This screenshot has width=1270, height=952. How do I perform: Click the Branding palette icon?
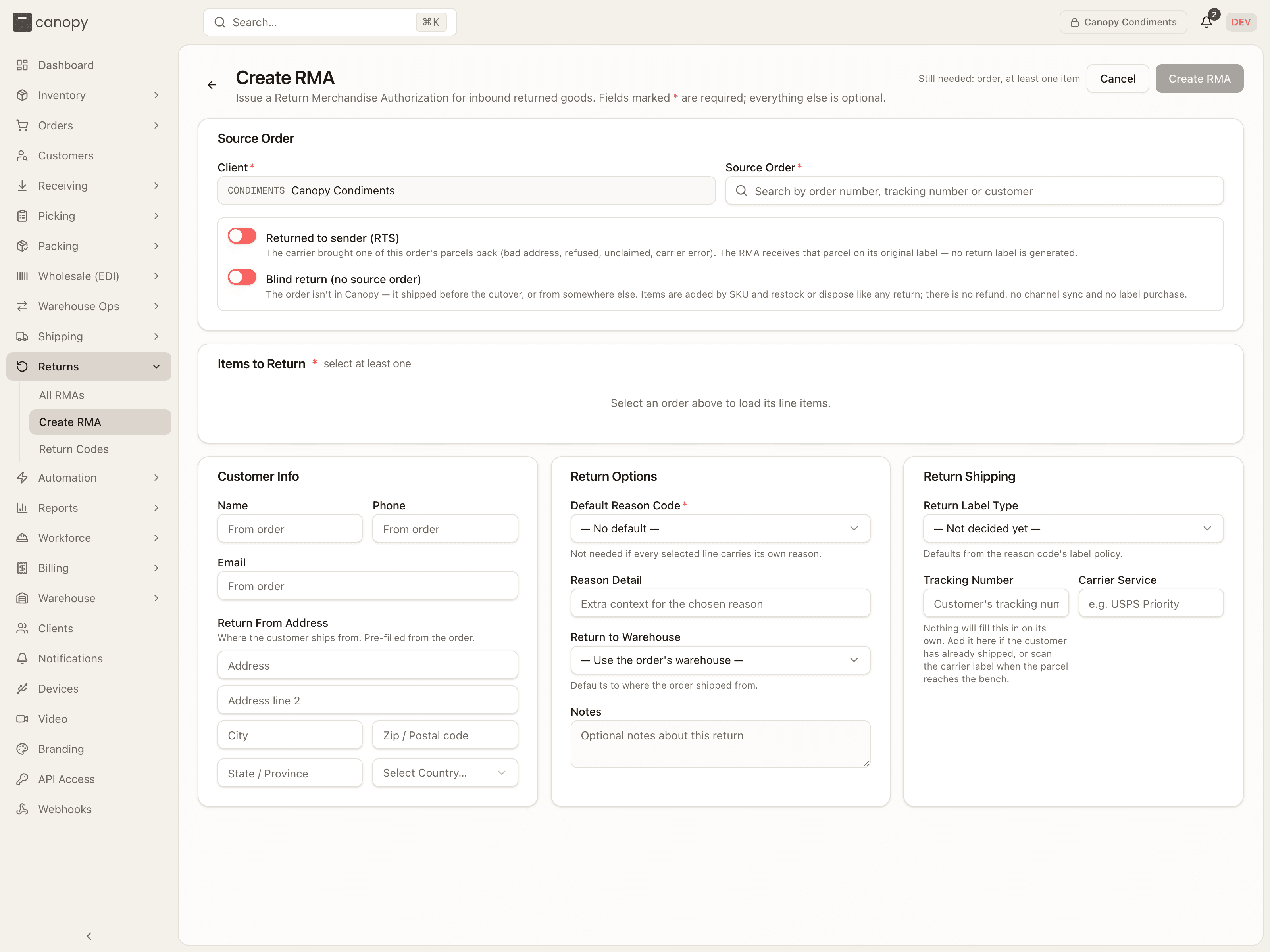22,749
